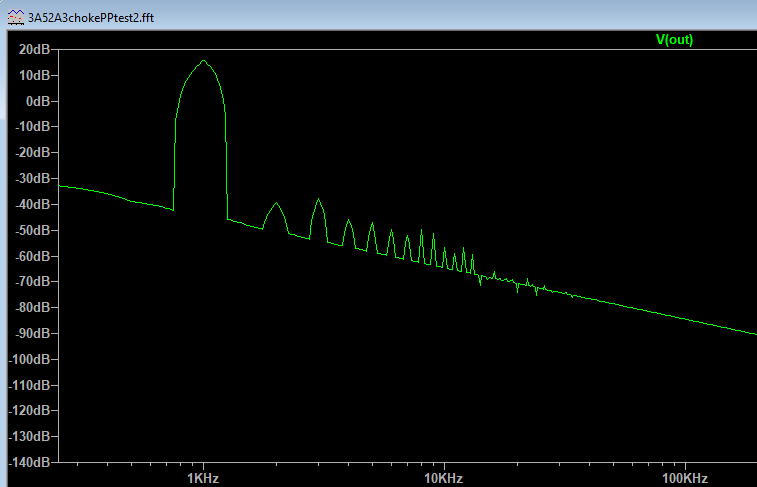This screenshot has height=487, width=757.
Task: Click the FFT window icon in title bar
Action: click(16, 18)
